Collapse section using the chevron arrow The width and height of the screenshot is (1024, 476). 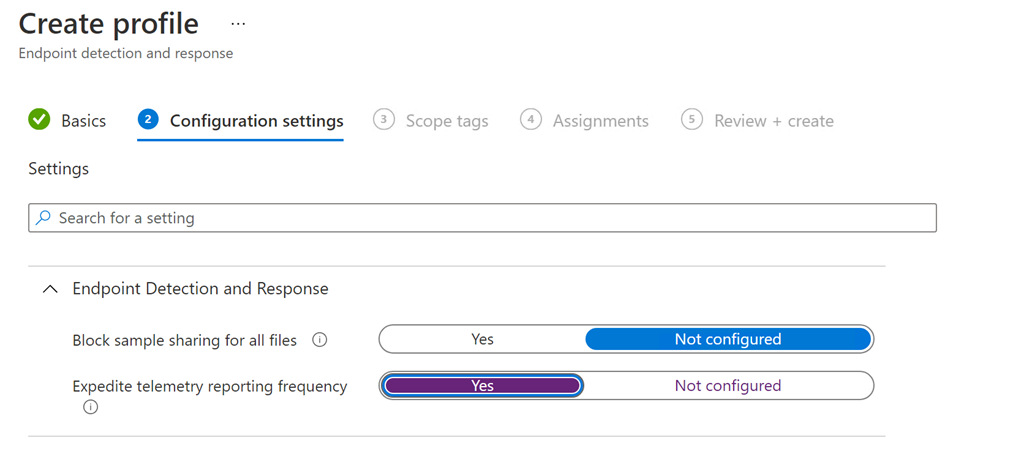tap(50, 289)
